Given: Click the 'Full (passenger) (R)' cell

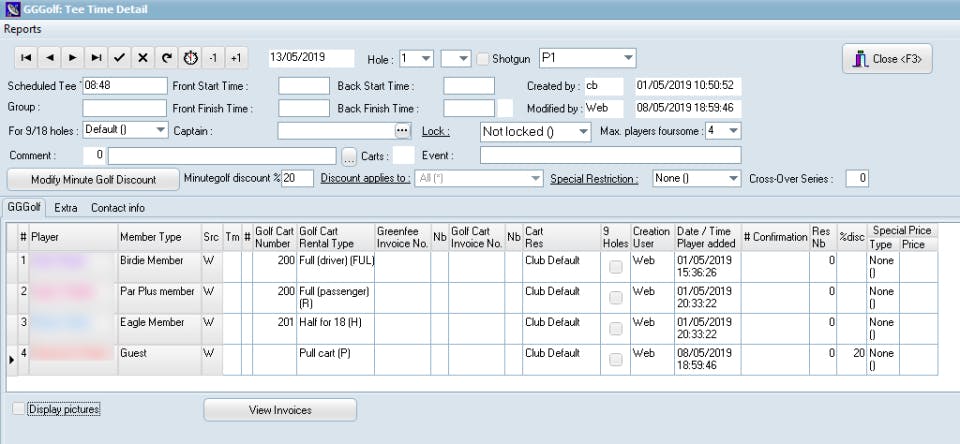Looking at the screenshot, I should point(336,298).
